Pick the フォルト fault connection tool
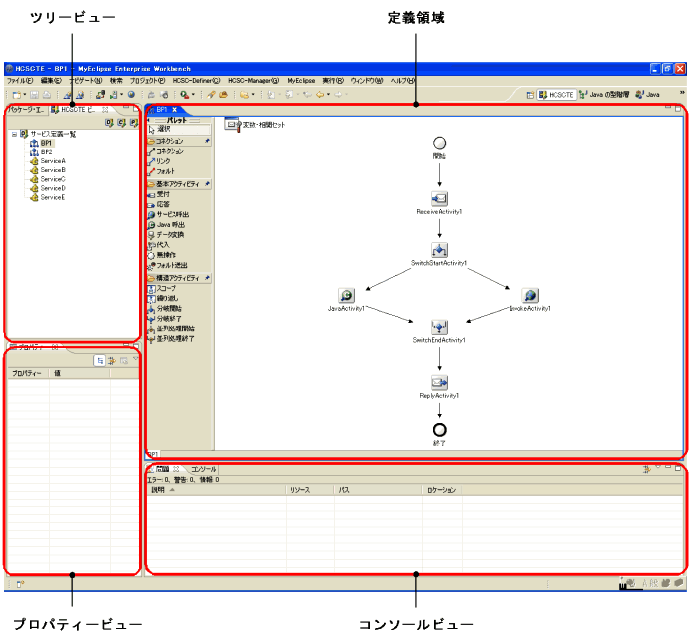Screen dimensions: 690x643 (x=161, y=171)
